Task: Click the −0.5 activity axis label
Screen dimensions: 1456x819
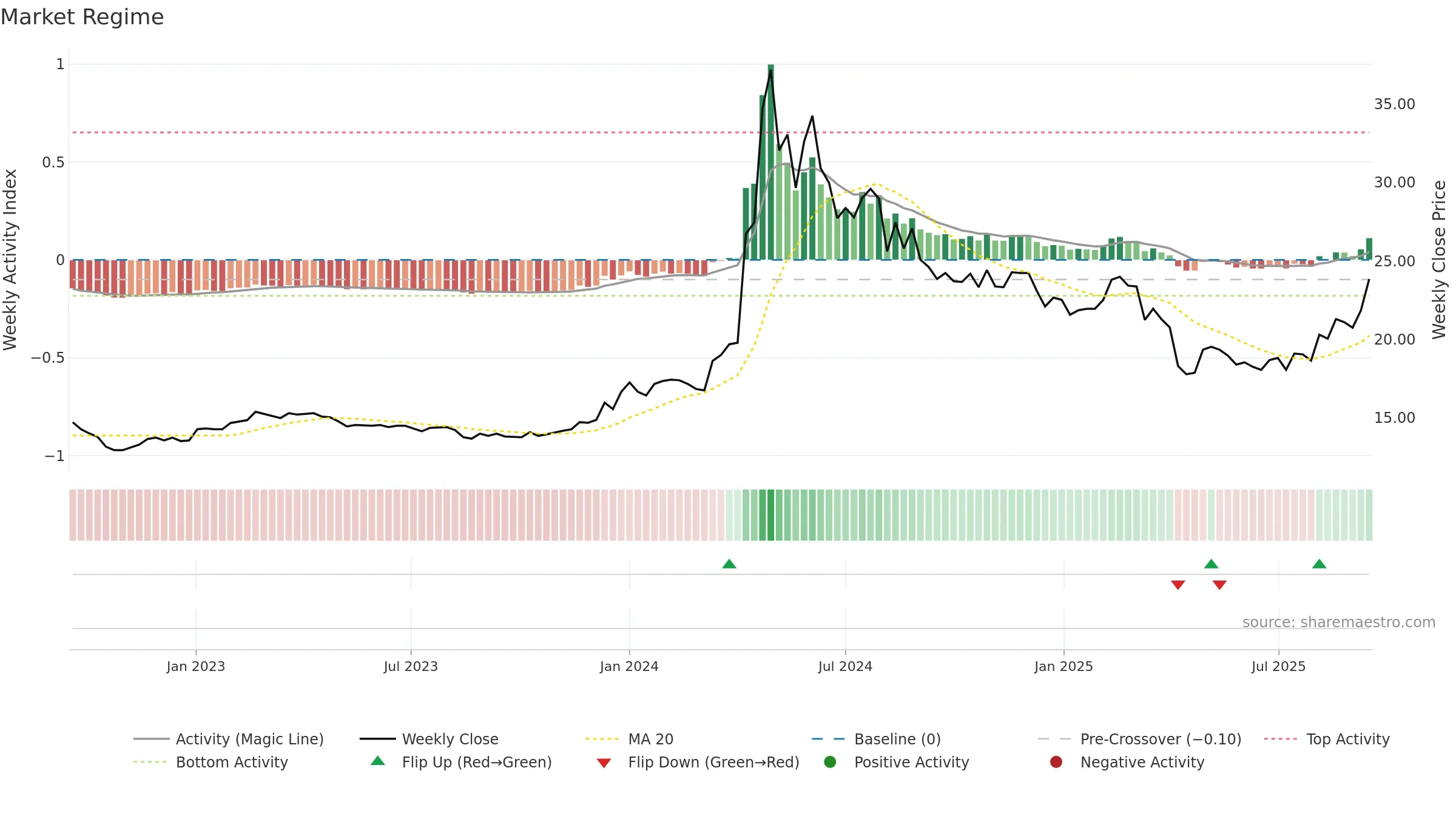Action: pyautogui.click(x=47, y=358)
